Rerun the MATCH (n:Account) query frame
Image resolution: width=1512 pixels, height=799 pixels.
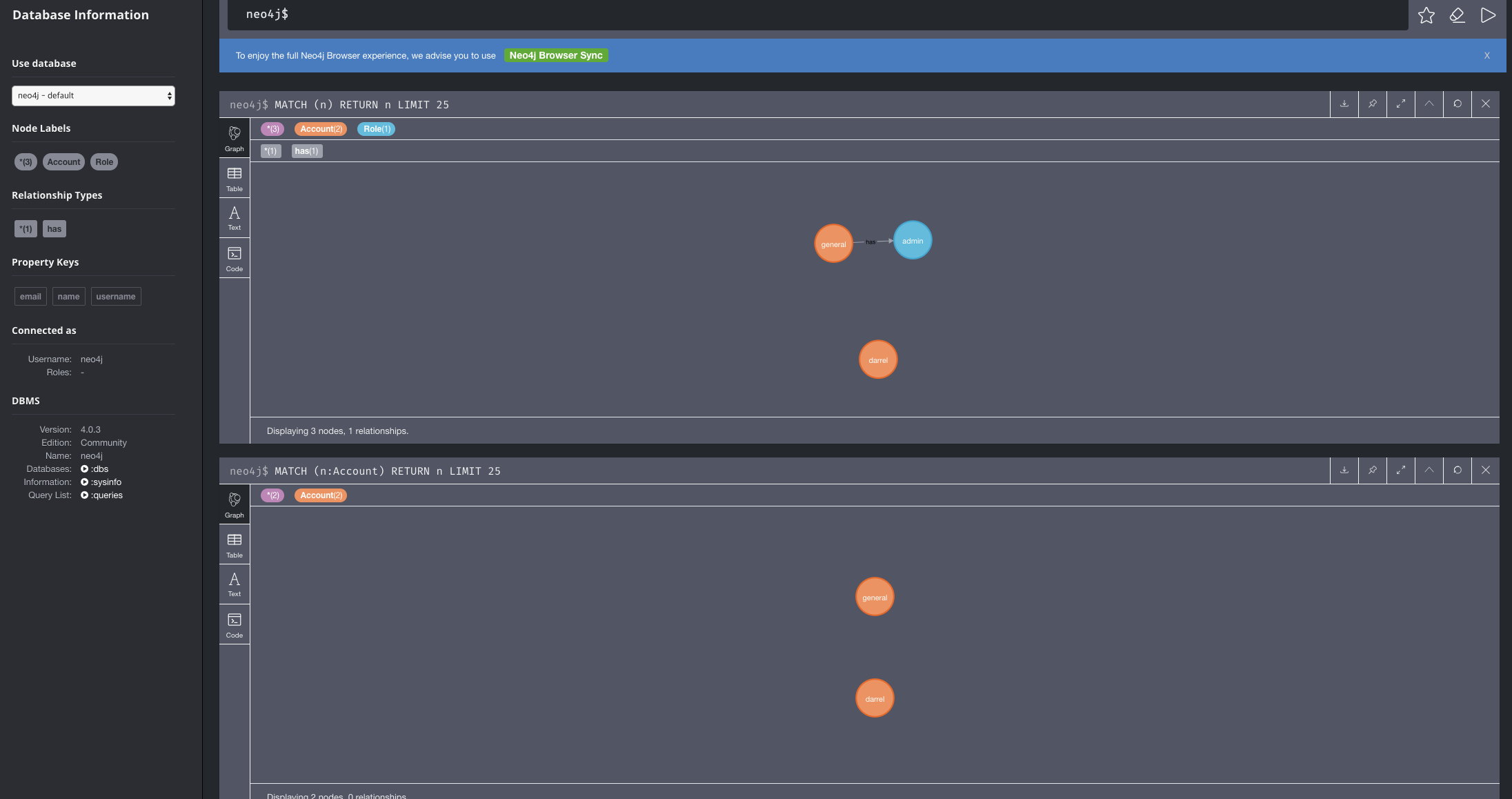tap(1457, 471)
